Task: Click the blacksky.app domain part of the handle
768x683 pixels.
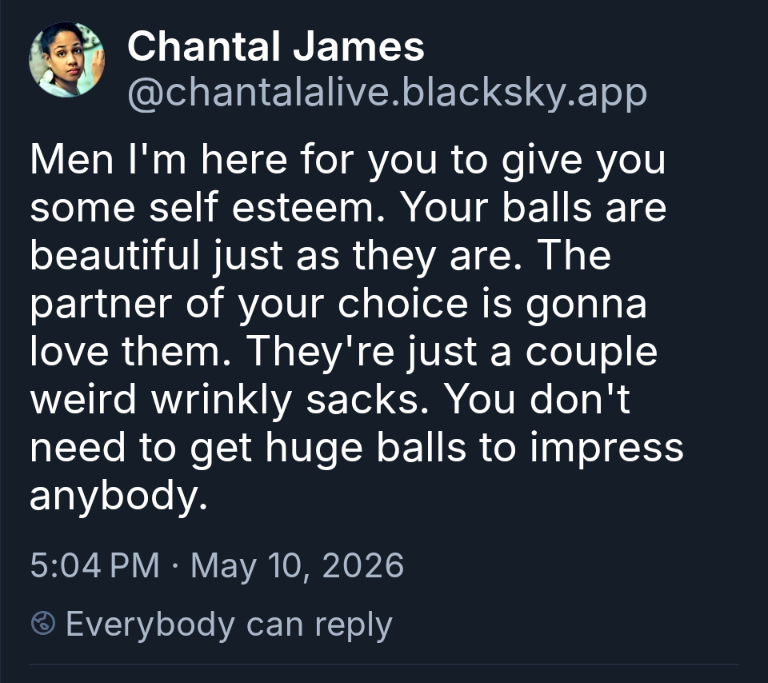Action: coord(524,93)
